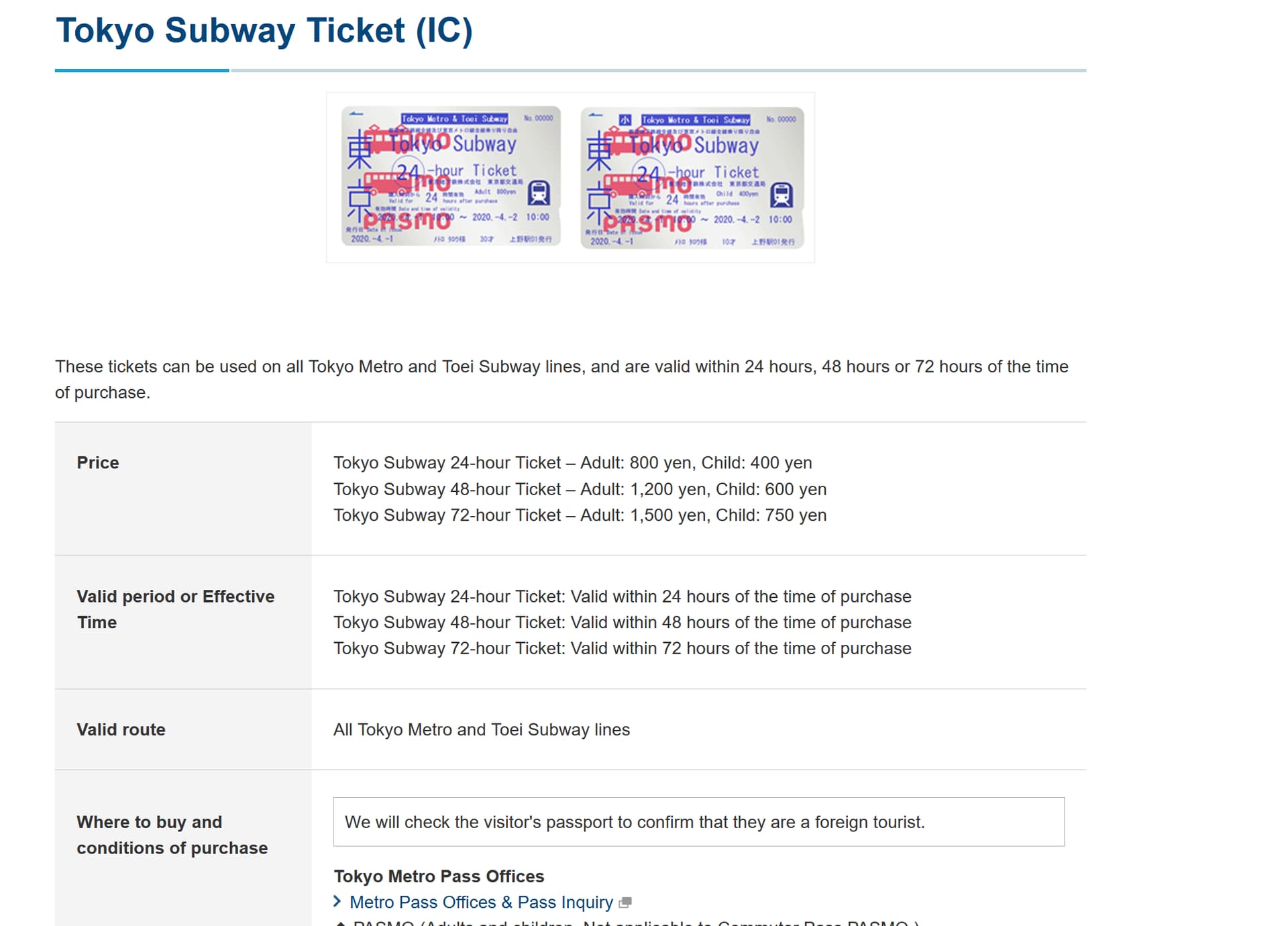The image size is (1288, 926).
Task: Click the pink PASMO logo on child ticket
Action: click(647, 223)
